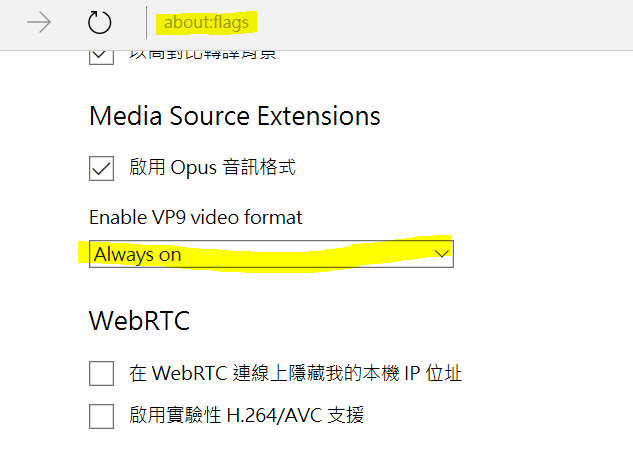
Task: Uncheck the 啟用 Opus 音訊格式 checkbox
Action: (x=101, y=168)
